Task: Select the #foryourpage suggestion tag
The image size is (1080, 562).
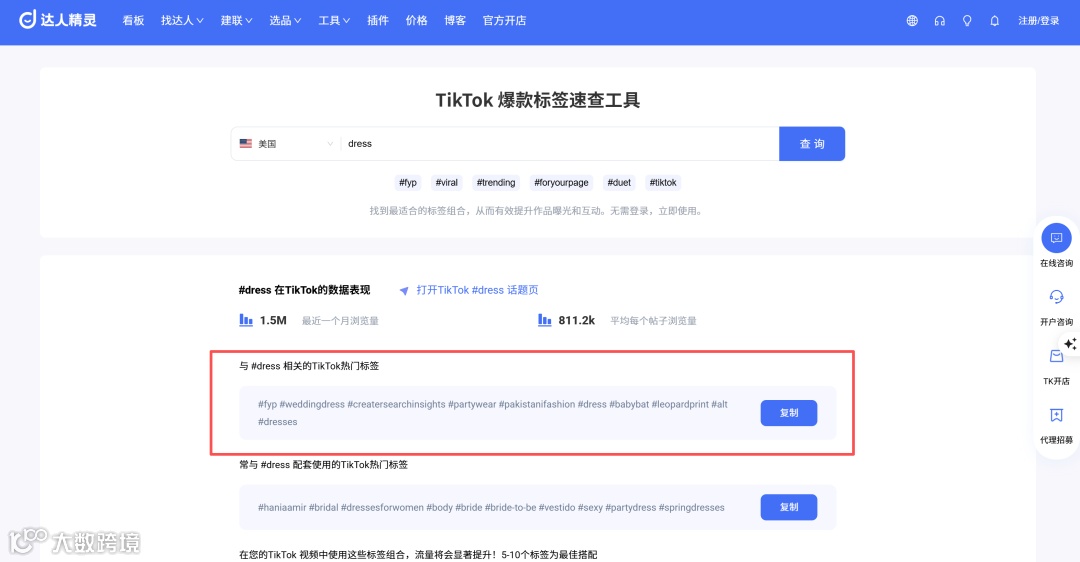Action: click(x=561, y=183)
